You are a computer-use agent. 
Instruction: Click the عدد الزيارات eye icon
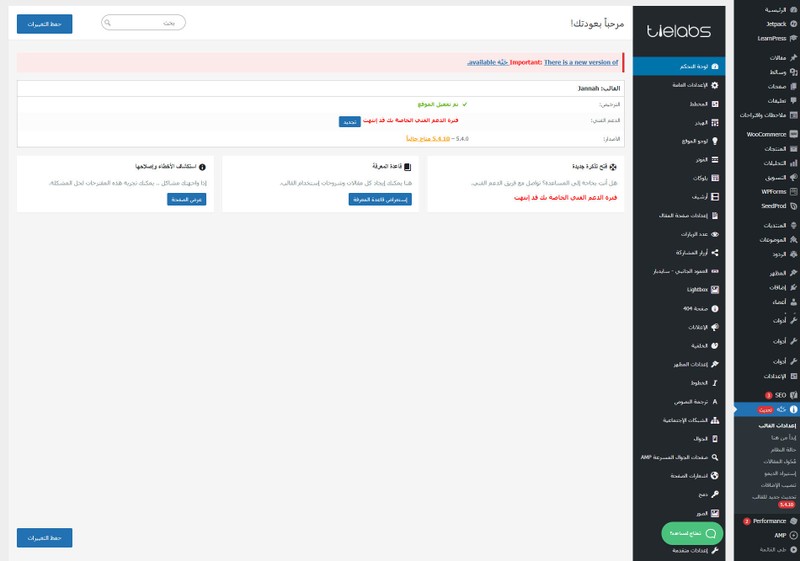pyautogui.click(x=715, y=234)
